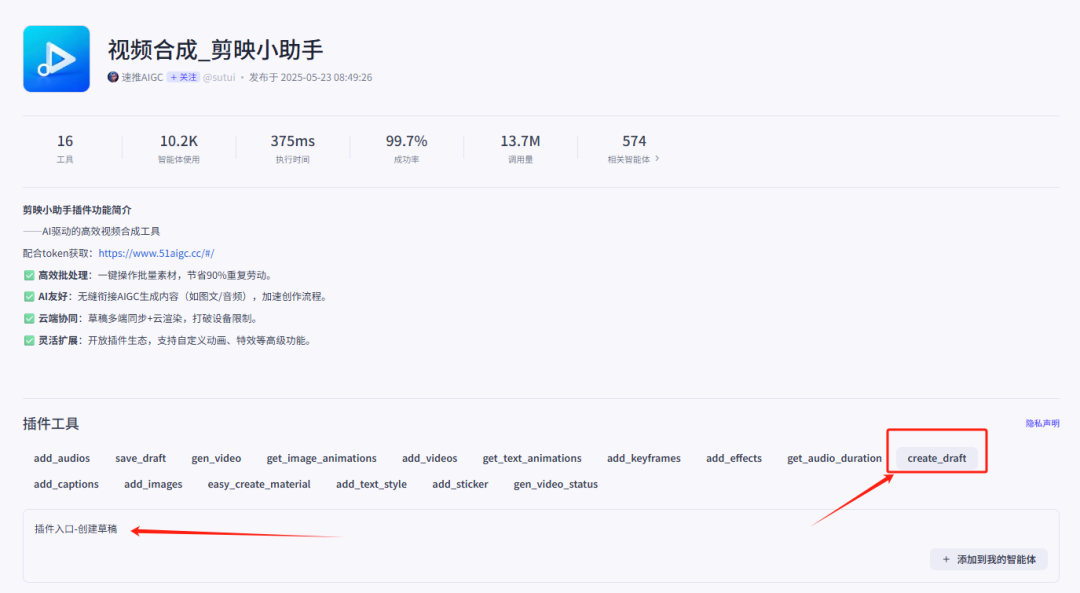Open the https://www.51aigc.cc/#/ link

156,253
